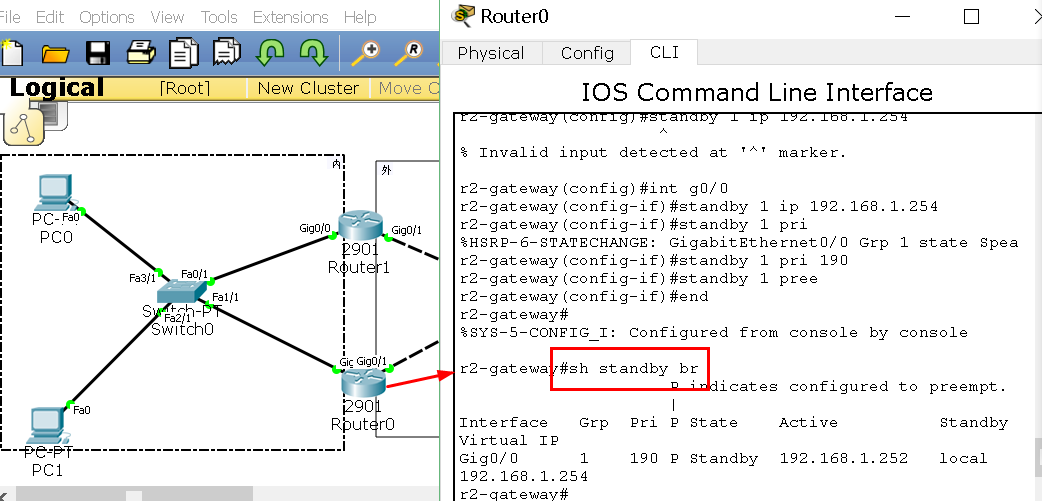Viewport: 1042px width, 501px height.
Task: Select the CLI tab in Router0
Action: 664,52
